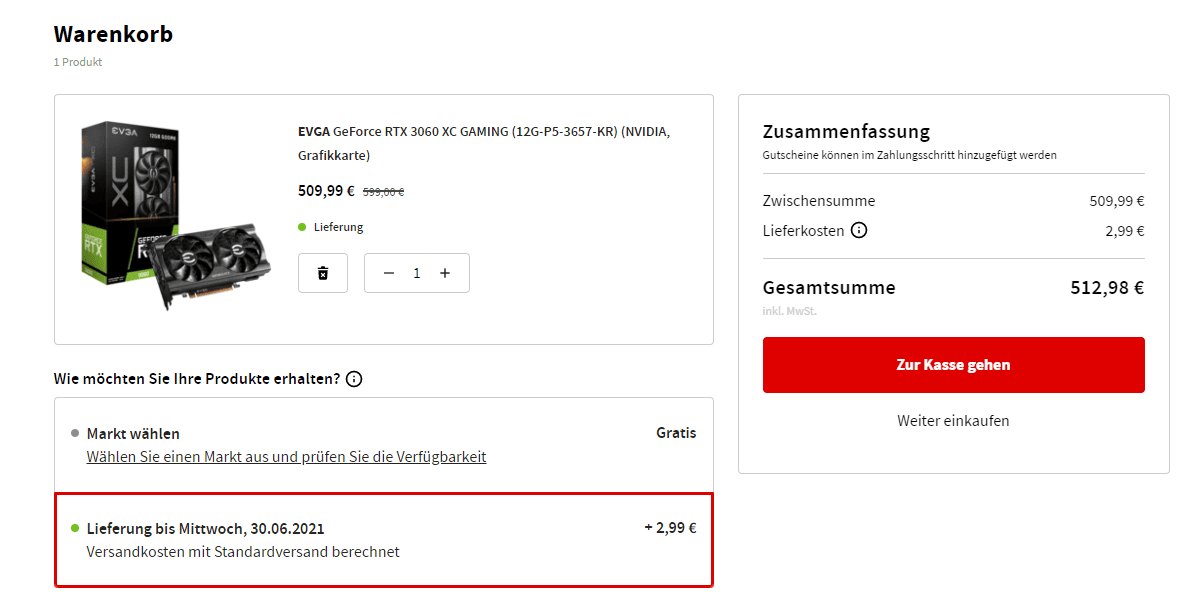The width and height of the screenshot is (1196, 607).
Task: Click the Weiter einkaufen link
Action: pyautogui.click(x=953, y=421)
